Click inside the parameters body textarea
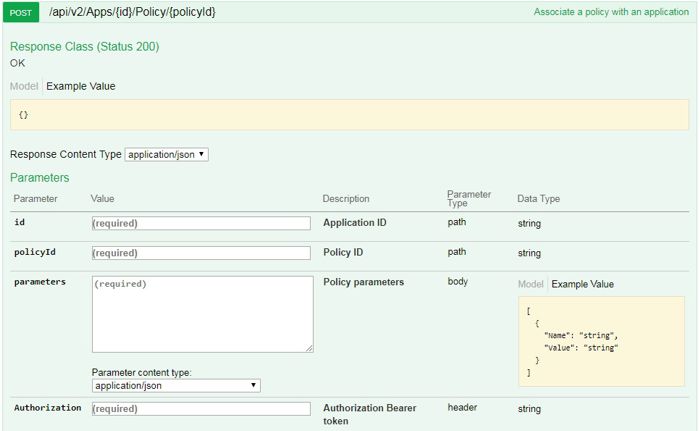Image resolution: width=700 pixels, height=431 pixels. 201,312
